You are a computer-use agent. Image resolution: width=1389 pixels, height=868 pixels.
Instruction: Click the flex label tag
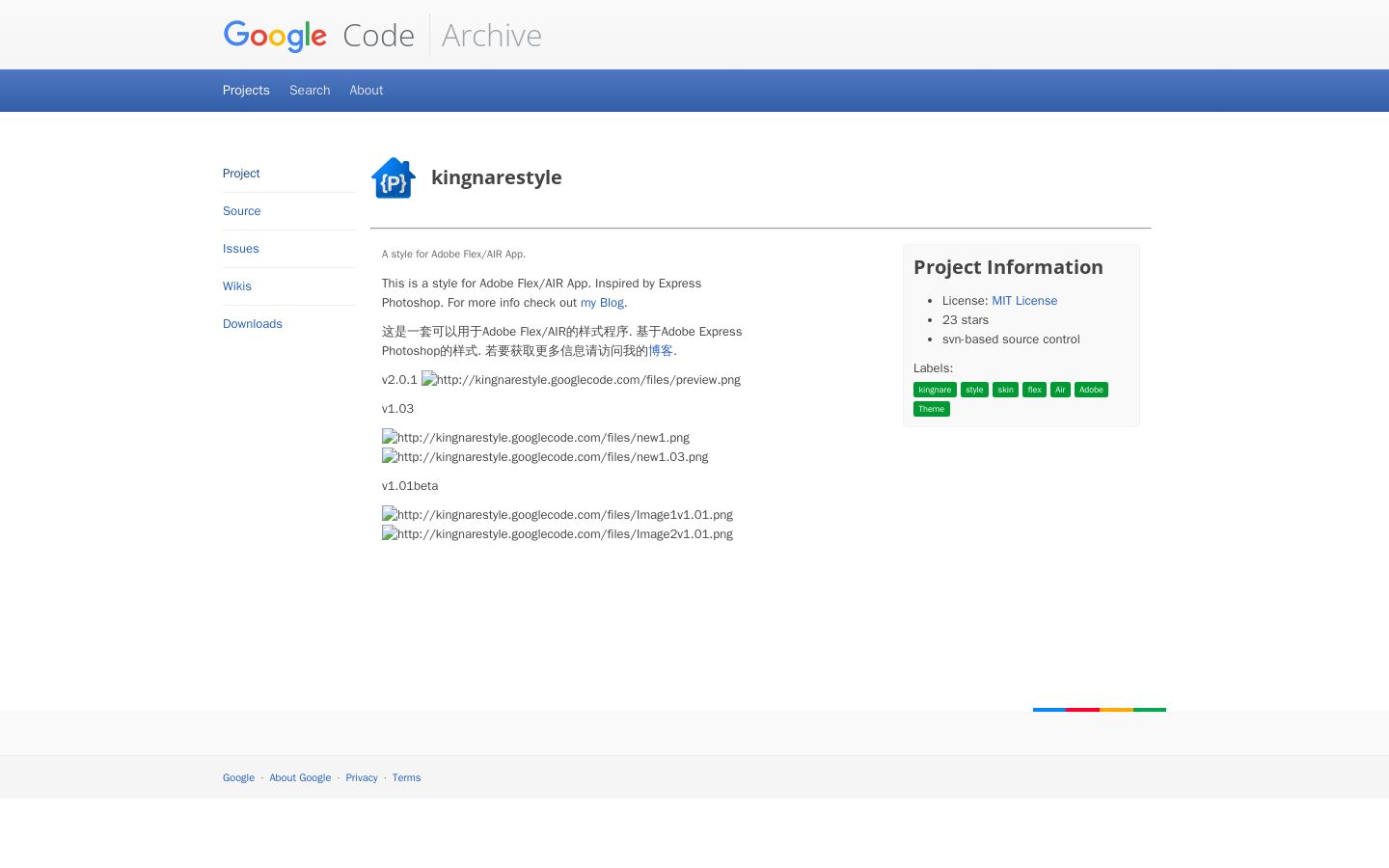(1034, 390)
